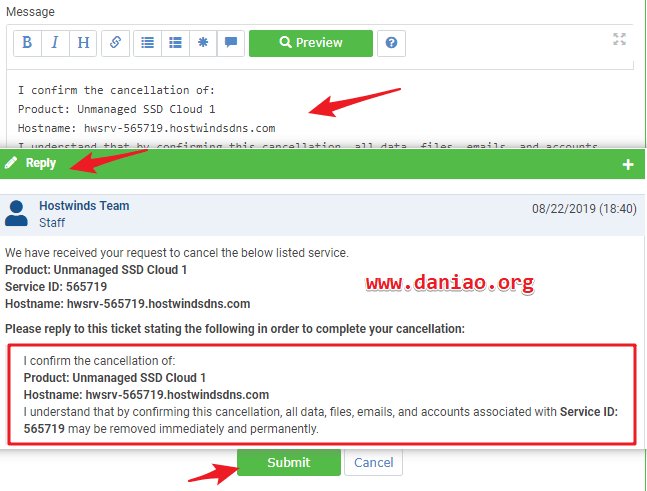The height and width of the screenshot is (491, 647).
Task: Toggle bold formatting in message editor
Action: click(27, 43)
